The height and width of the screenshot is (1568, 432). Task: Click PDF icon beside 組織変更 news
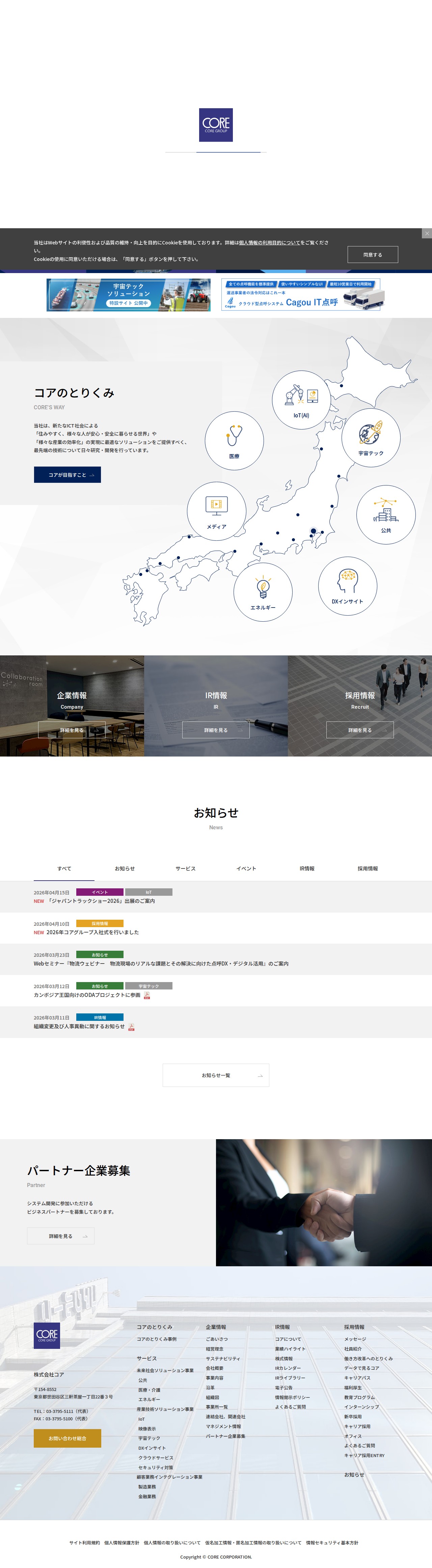pos(132,1027)
